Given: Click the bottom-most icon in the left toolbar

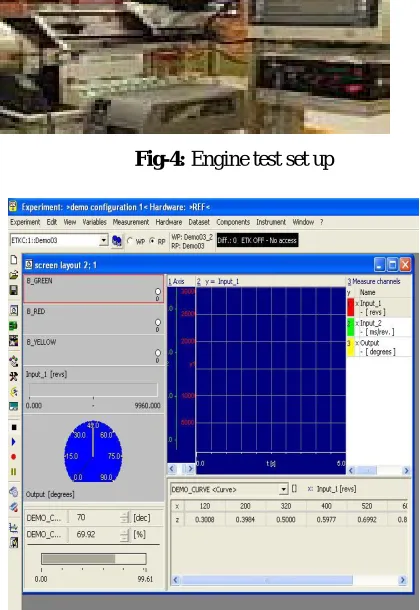Looking at the screenshot, I should pyautogui.click(x=14, y=542).
